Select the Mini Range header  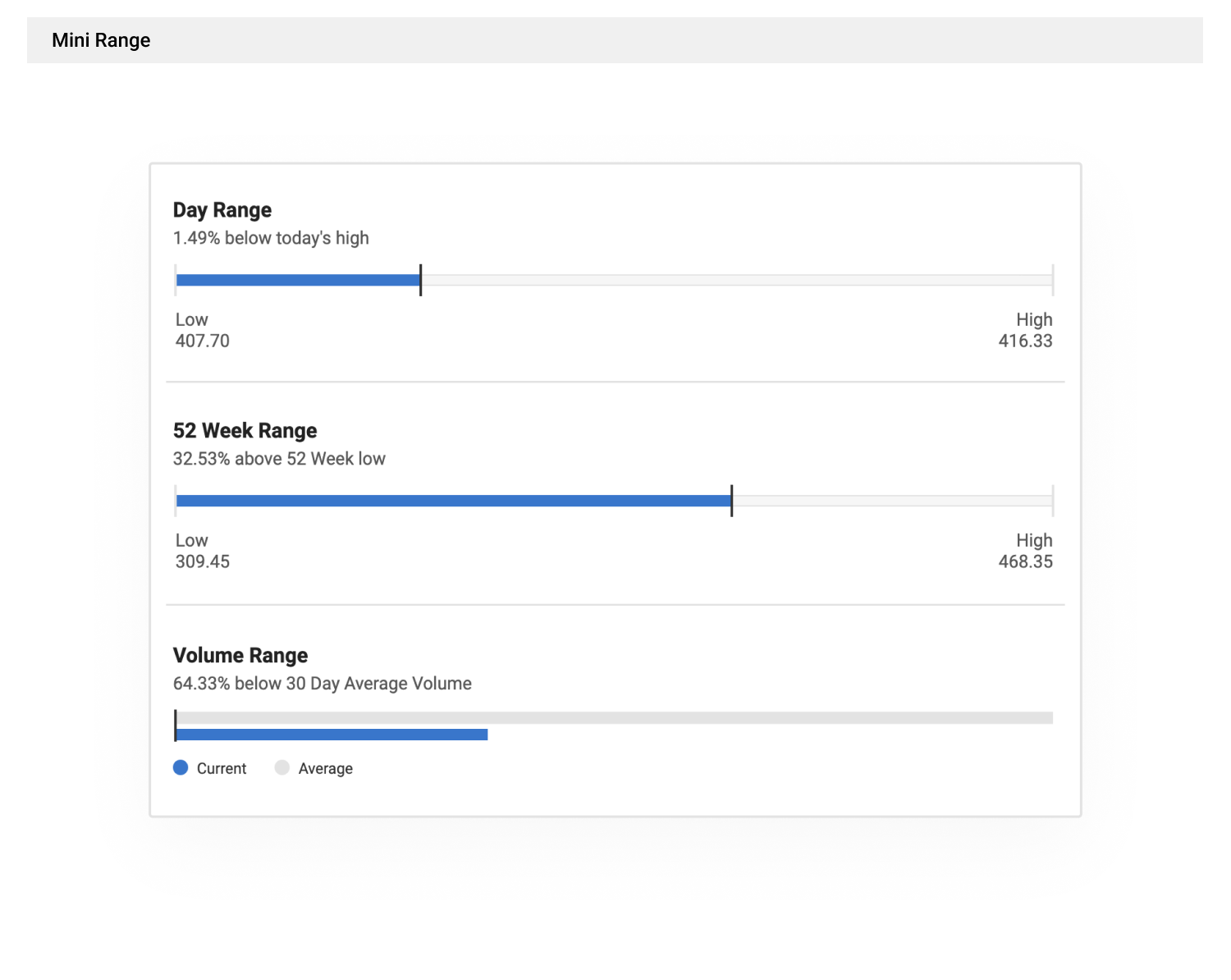pyautogui.click(x=101, y=40)
